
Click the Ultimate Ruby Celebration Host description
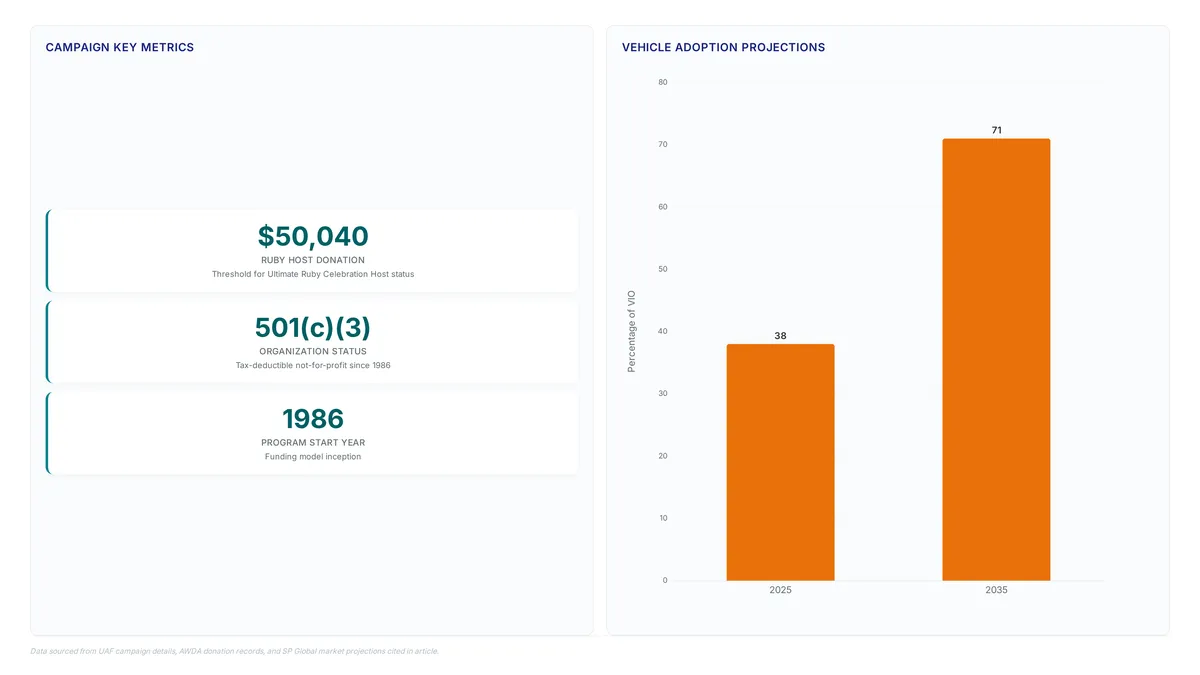click(x=313, y=274)
